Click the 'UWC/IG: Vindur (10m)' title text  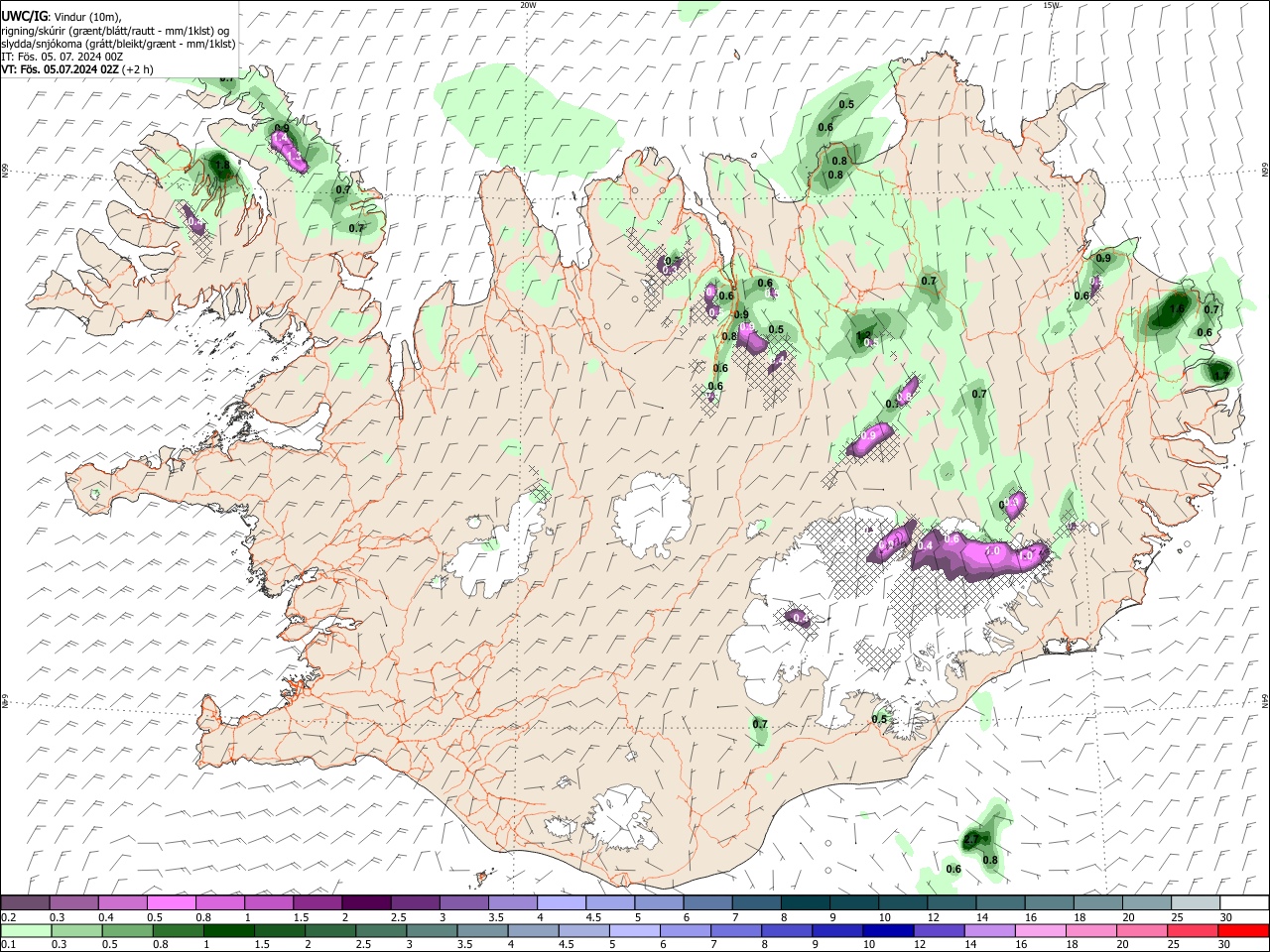[62, 16]
